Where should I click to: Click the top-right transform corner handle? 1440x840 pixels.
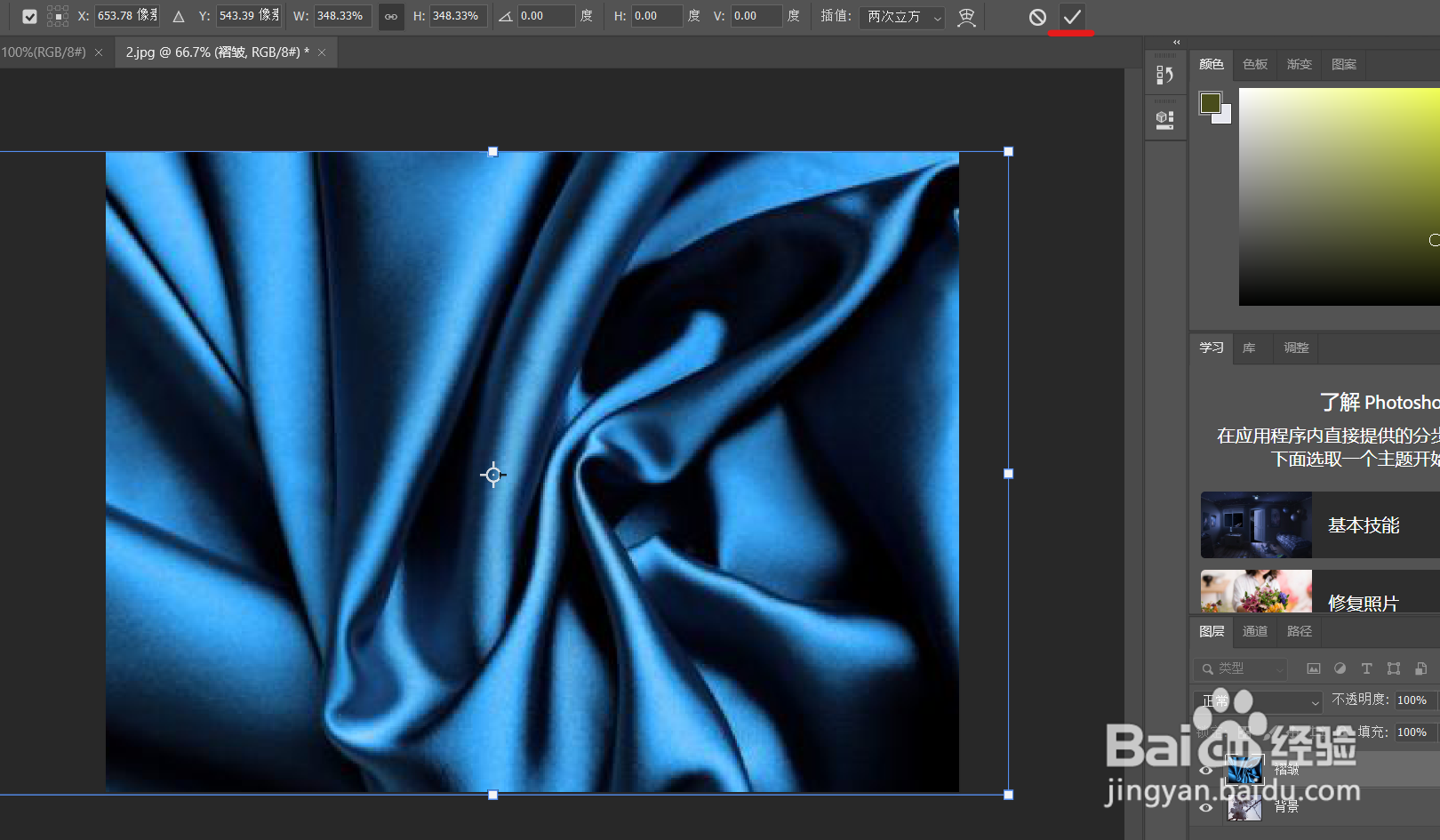coord(1009,152)
